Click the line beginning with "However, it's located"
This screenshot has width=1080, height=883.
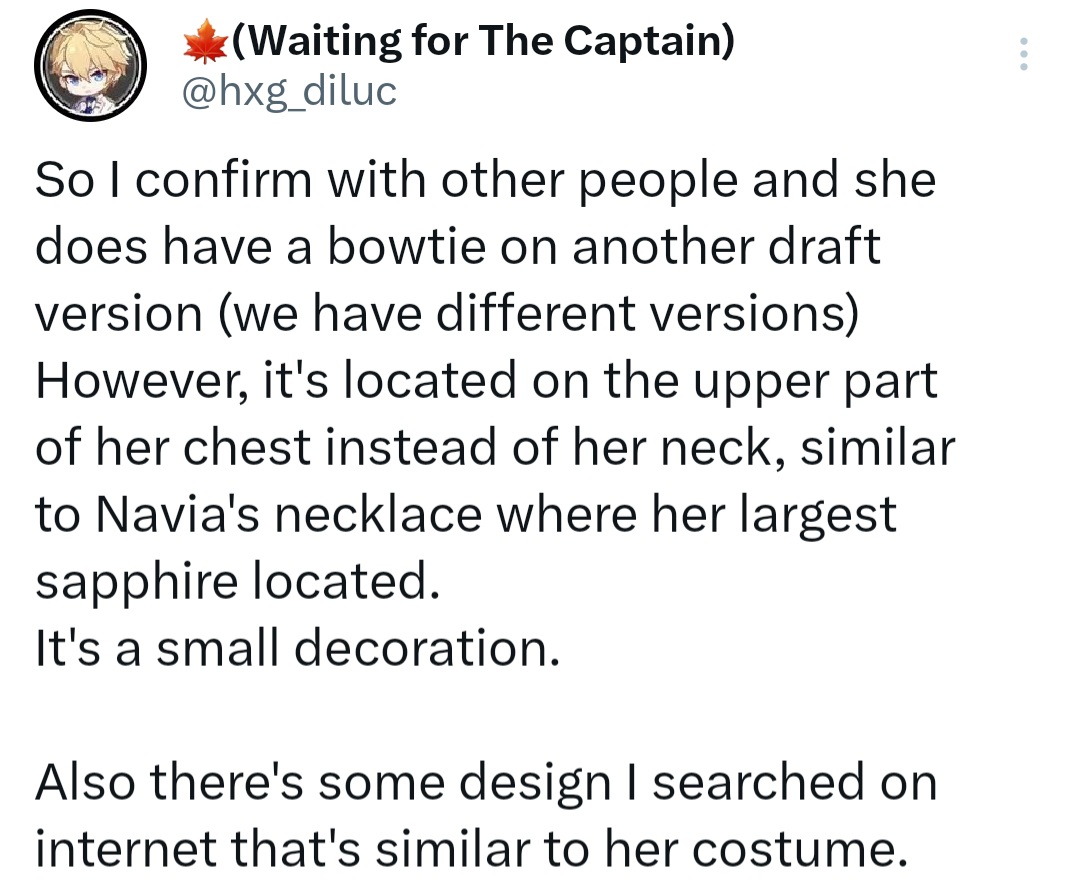point(486,381)
